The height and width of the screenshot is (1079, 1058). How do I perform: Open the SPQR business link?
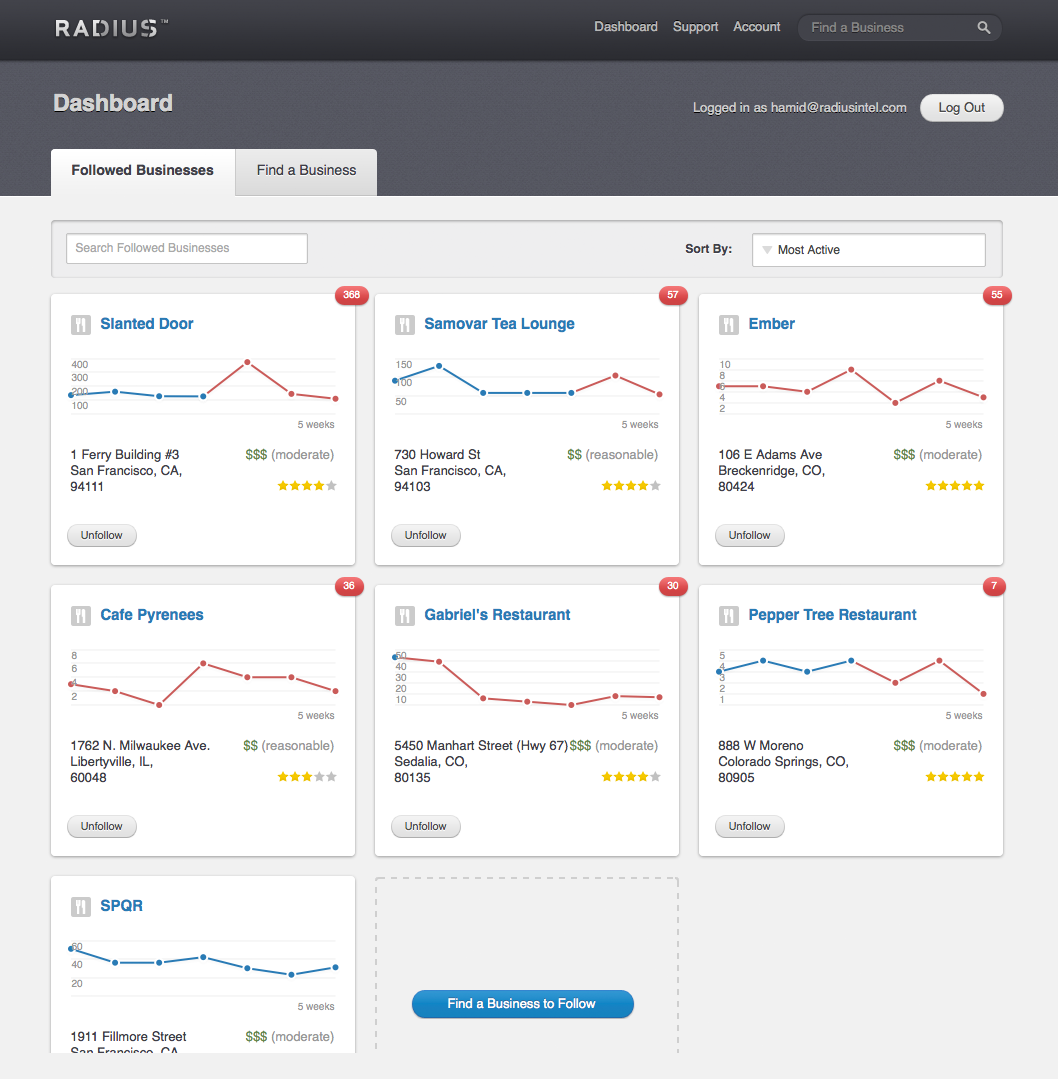coord(122,906)
